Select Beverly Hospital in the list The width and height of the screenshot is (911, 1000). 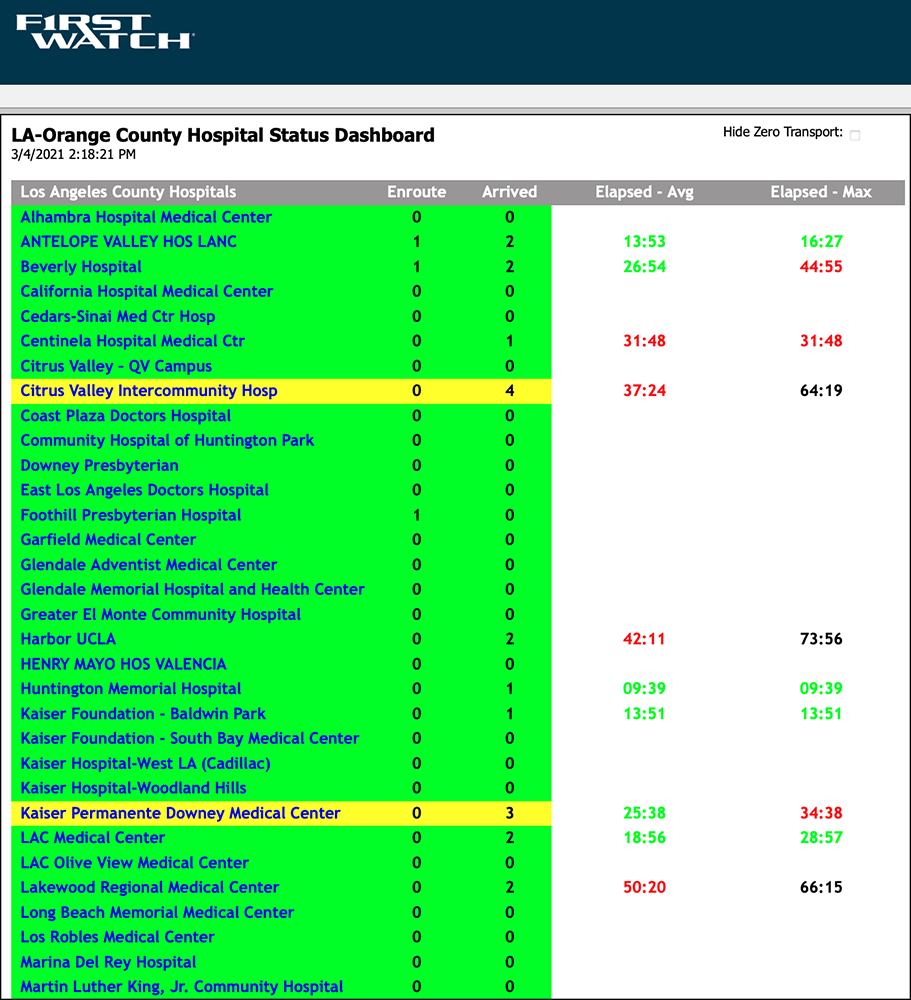tap(81, 267)
